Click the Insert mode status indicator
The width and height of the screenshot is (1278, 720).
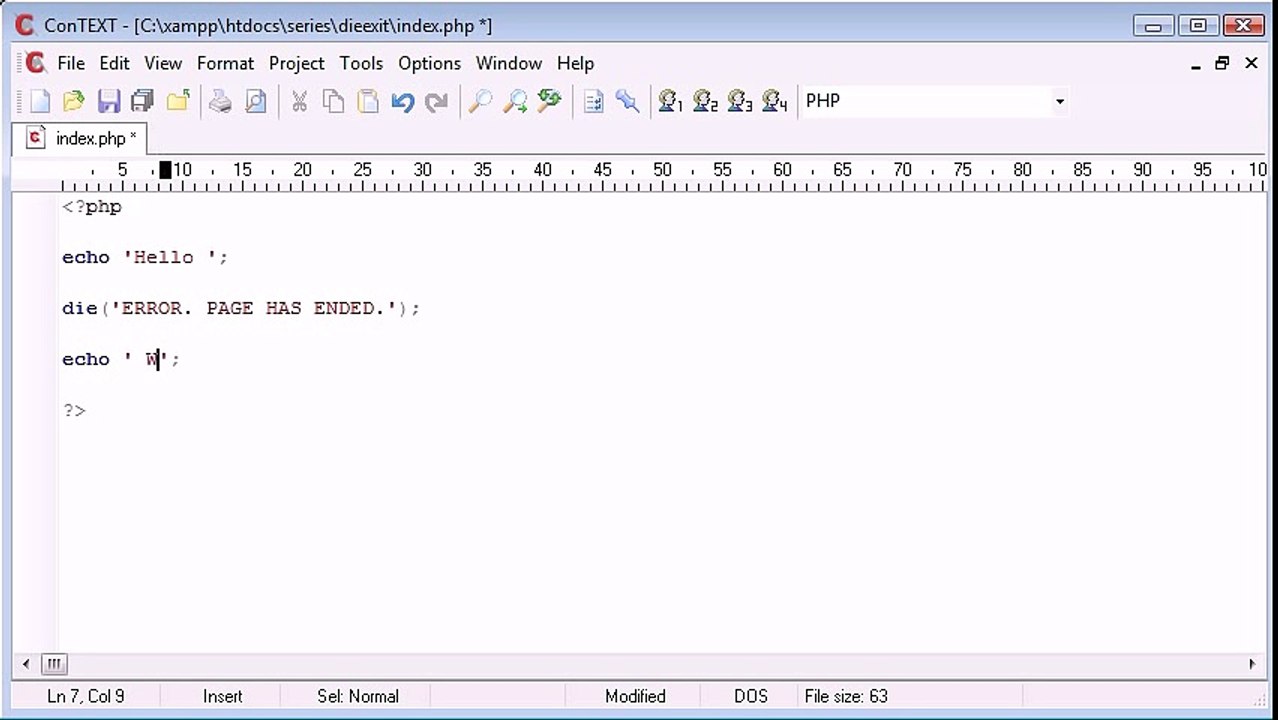[222, 696]
